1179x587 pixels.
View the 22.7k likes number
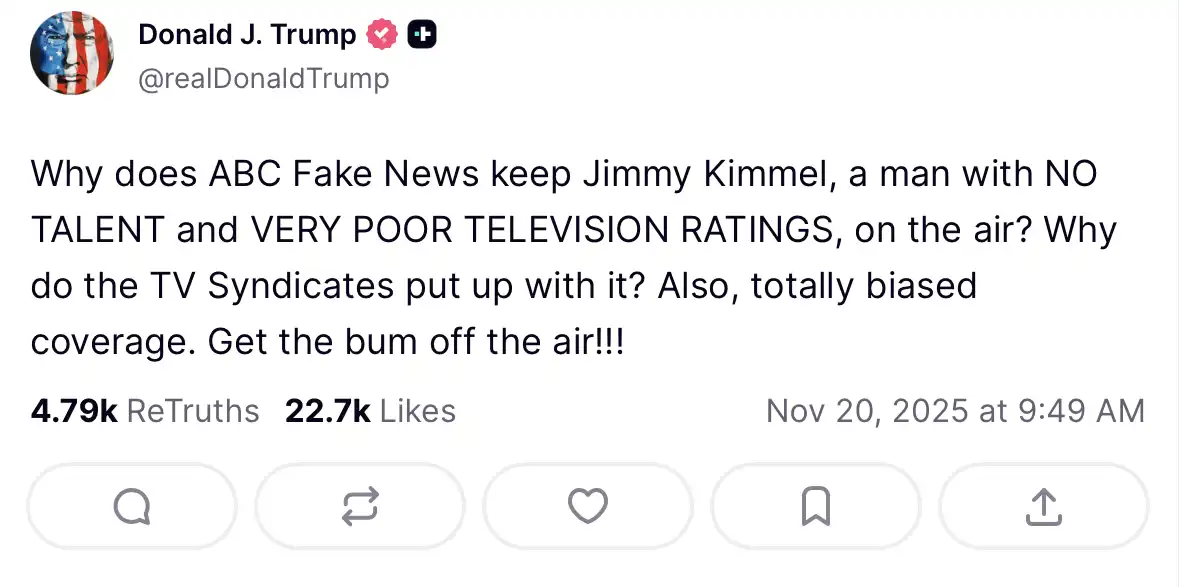pos(327,411)
